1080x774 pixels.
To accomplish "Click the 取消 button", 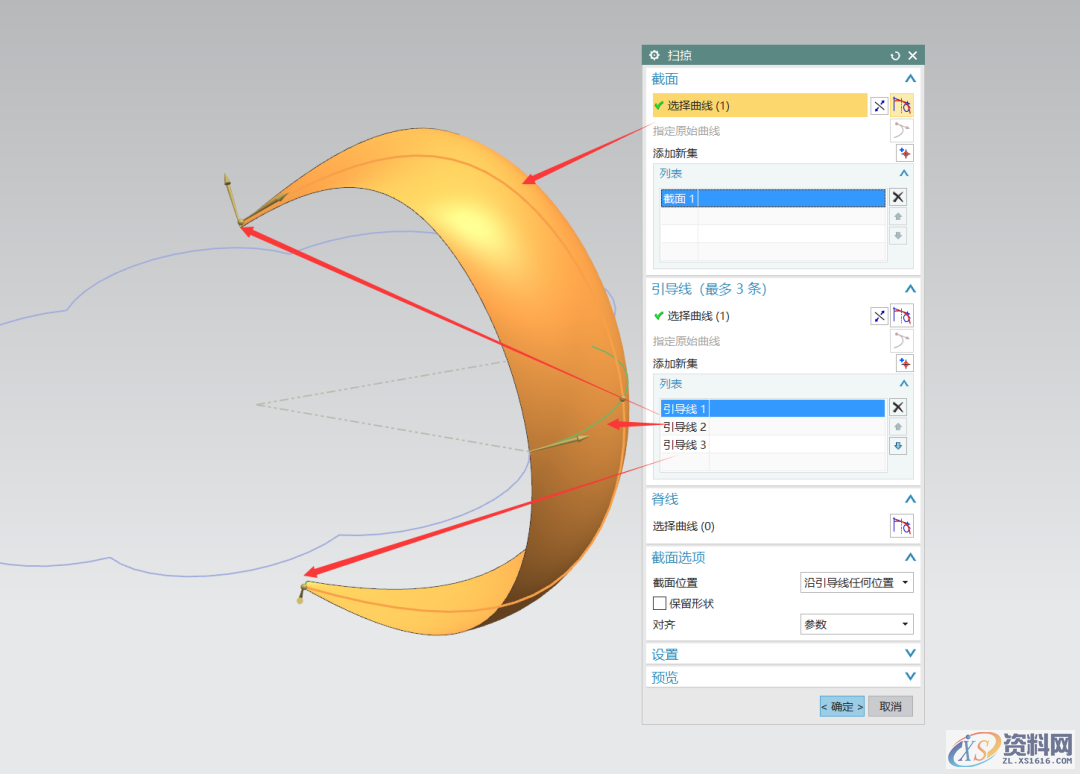I will point(890,707).
